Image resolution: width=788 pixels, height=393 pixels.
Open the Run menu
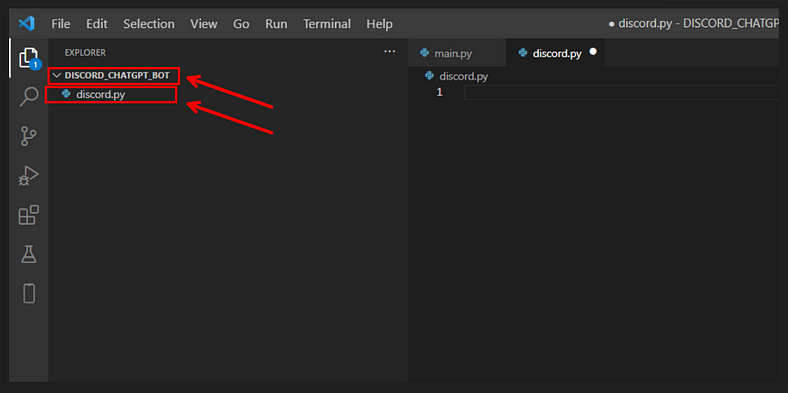coord(276,24)
